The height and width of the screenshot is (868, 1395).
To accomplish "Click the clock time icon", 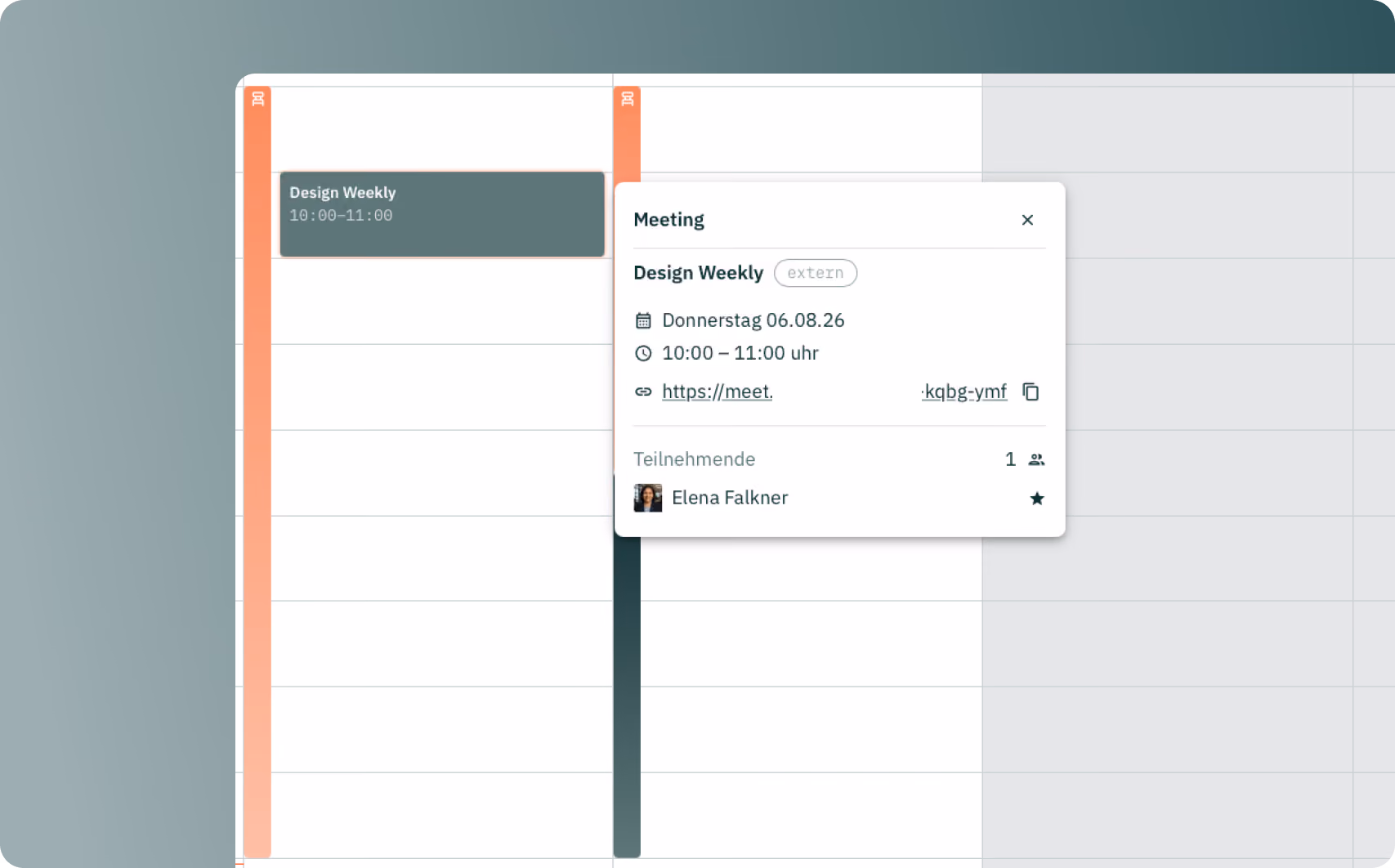I will [643, 353].
